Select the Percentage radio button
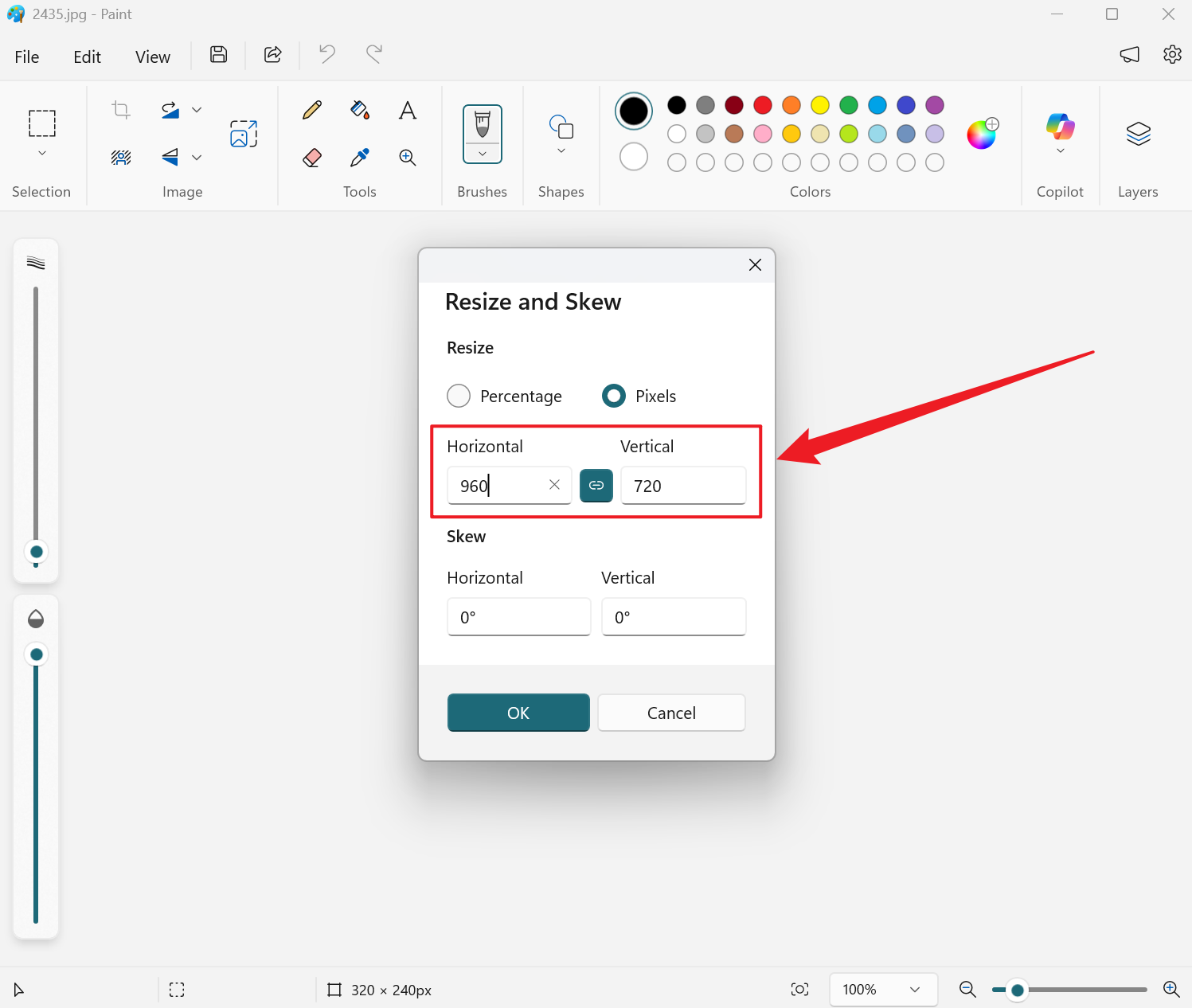Viewport: 1192px width, 1008px height. pyautogui.click(x=459, y=396)
